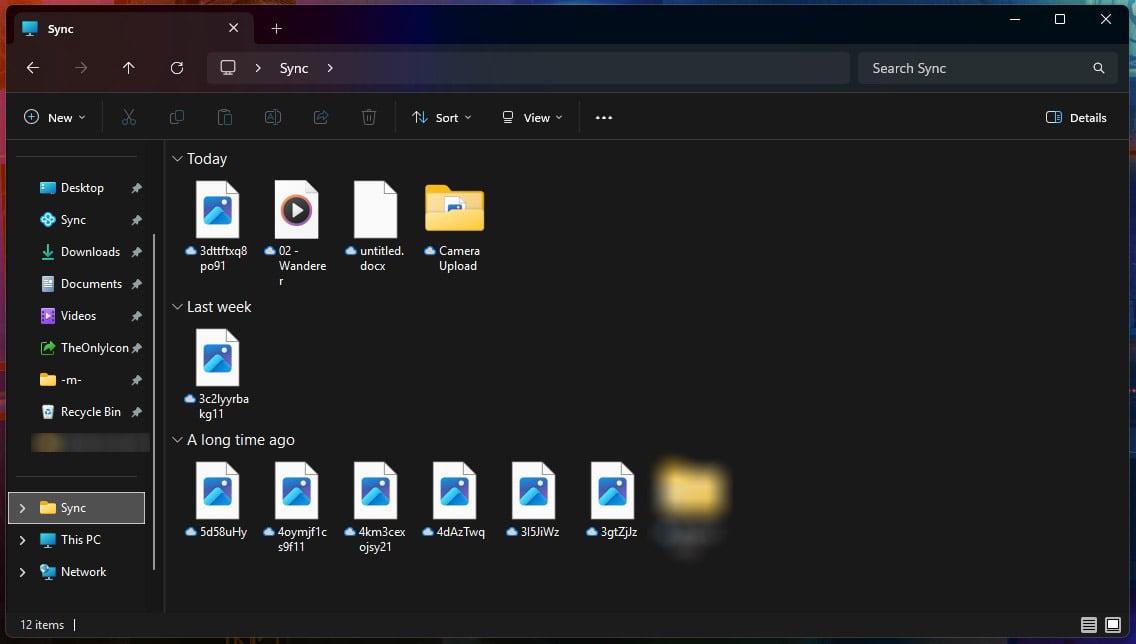Click the PC monitor icon in address bar
The image size is (1136, 644).
pyautogui.click(x=227, y=68)
